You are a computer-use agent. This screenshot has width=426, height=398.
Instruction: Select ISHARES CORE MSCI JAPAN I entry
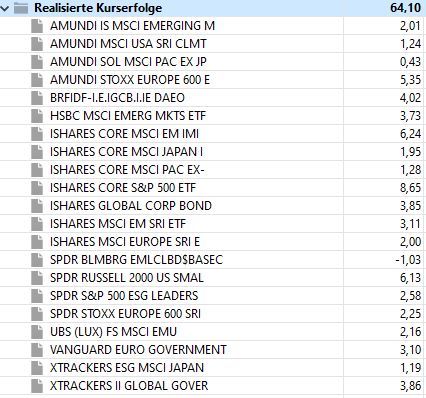tap(126, 152)
